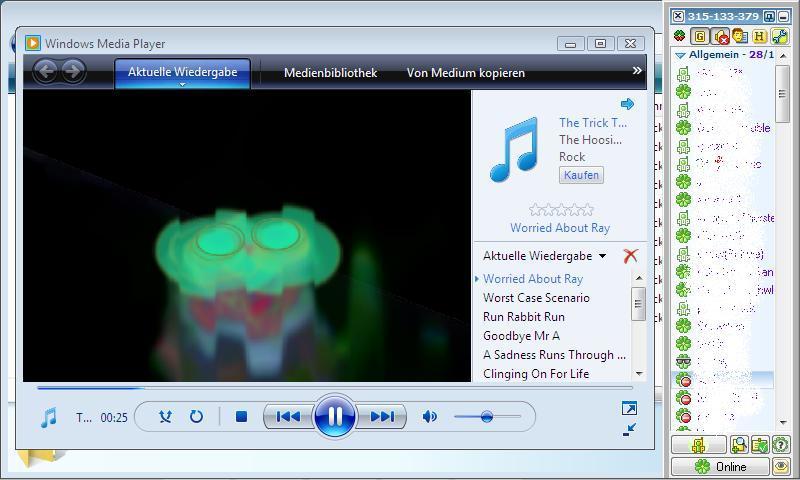
Task: Show more tabs via double chevron
Action: point(637,70)
